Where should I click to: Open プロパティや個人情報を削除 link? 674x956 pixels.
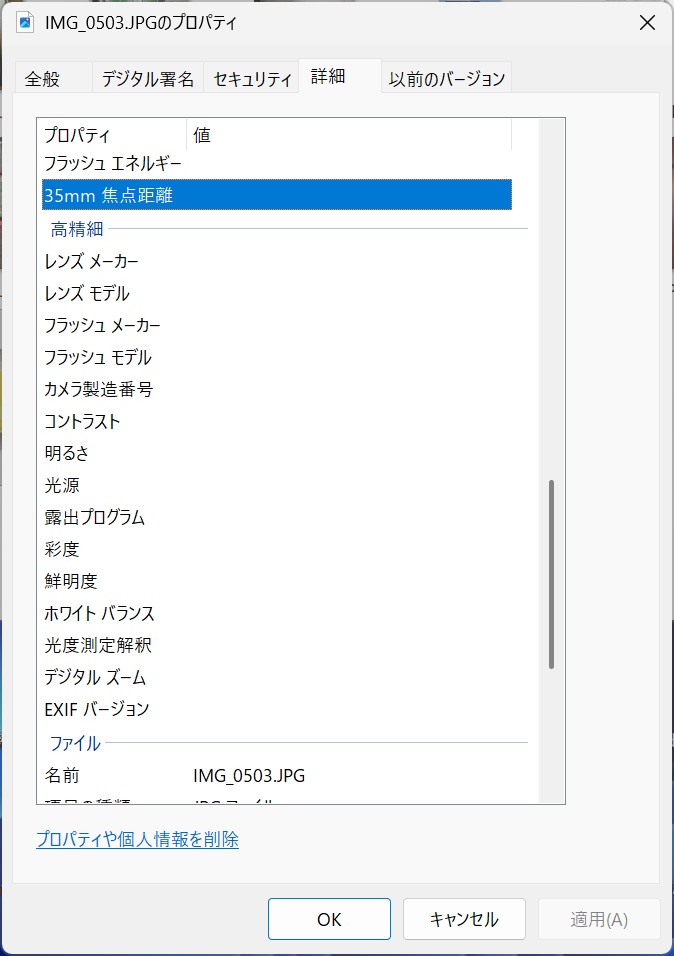click(137, 840)
